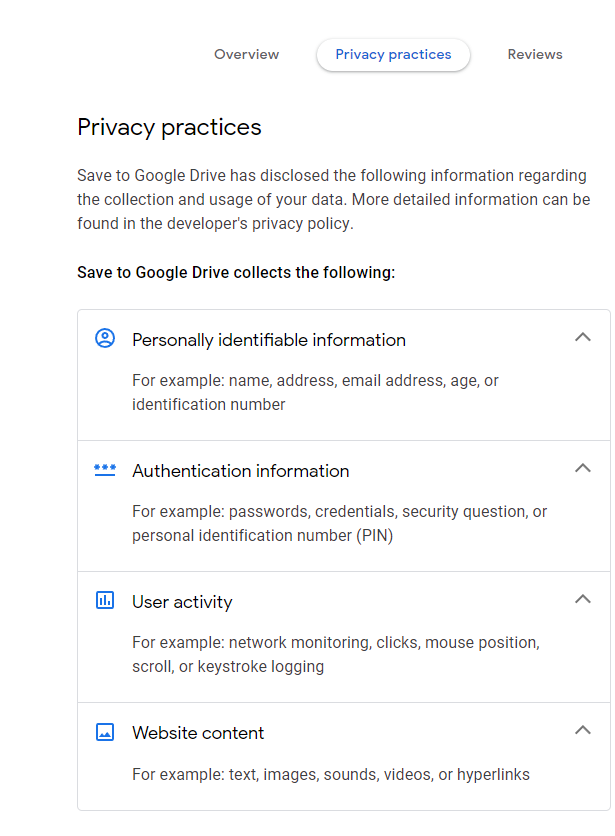Click the Privacy practices page title
The height and width of the screenshot is (836, 615).
point(169,127)
